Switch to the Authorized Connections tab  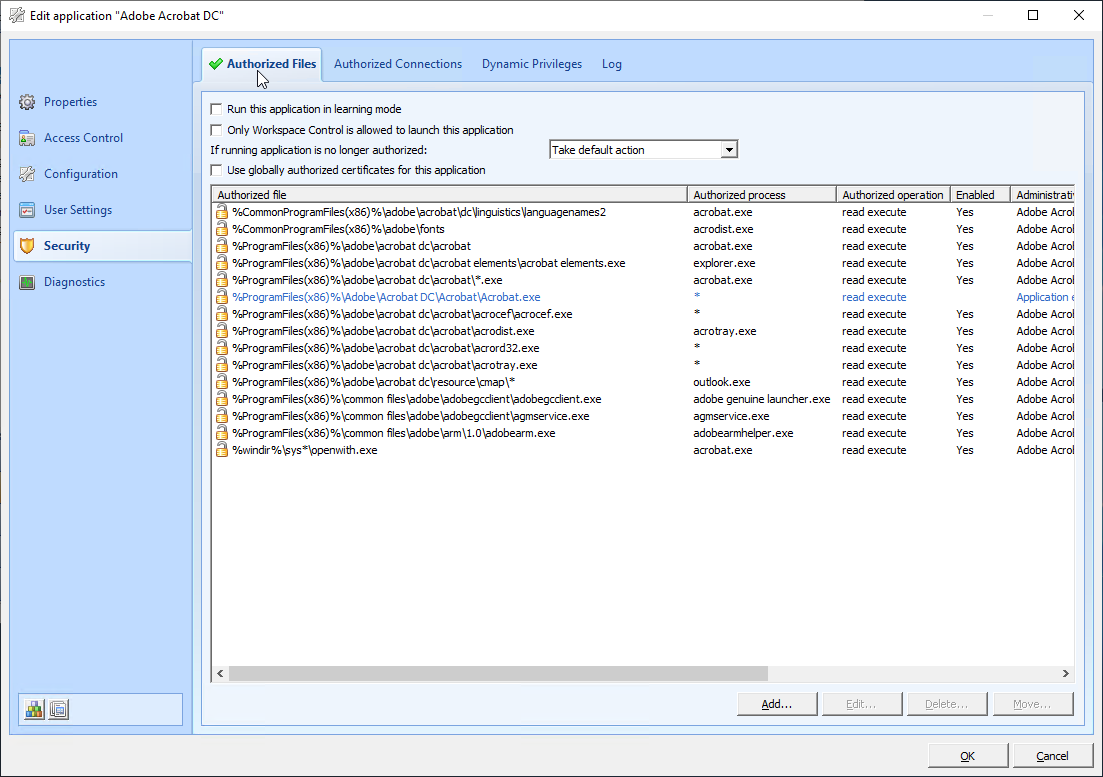[398, 64]
